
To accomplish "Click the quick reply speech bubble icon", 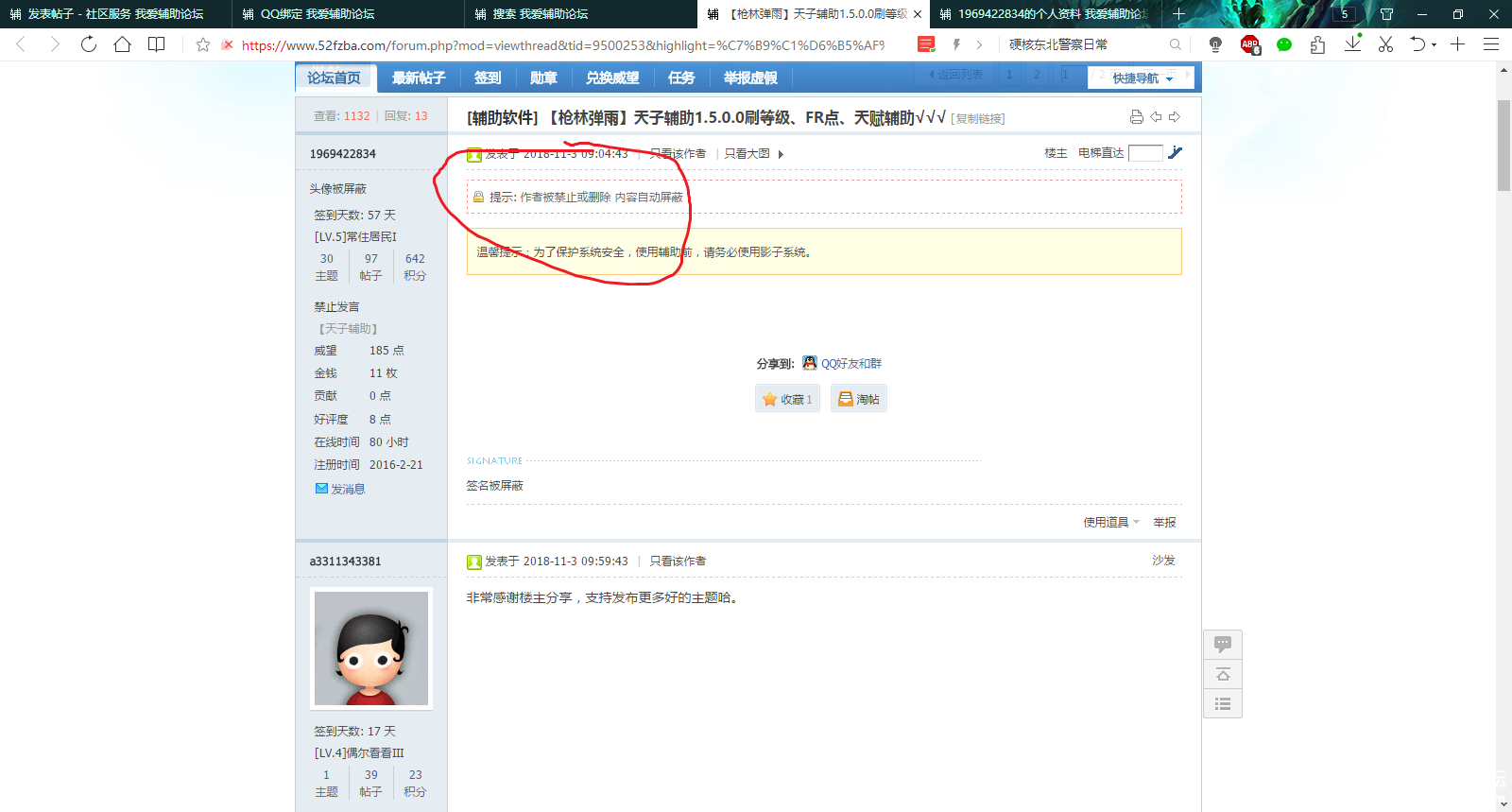I will (x=1222, y=645).
